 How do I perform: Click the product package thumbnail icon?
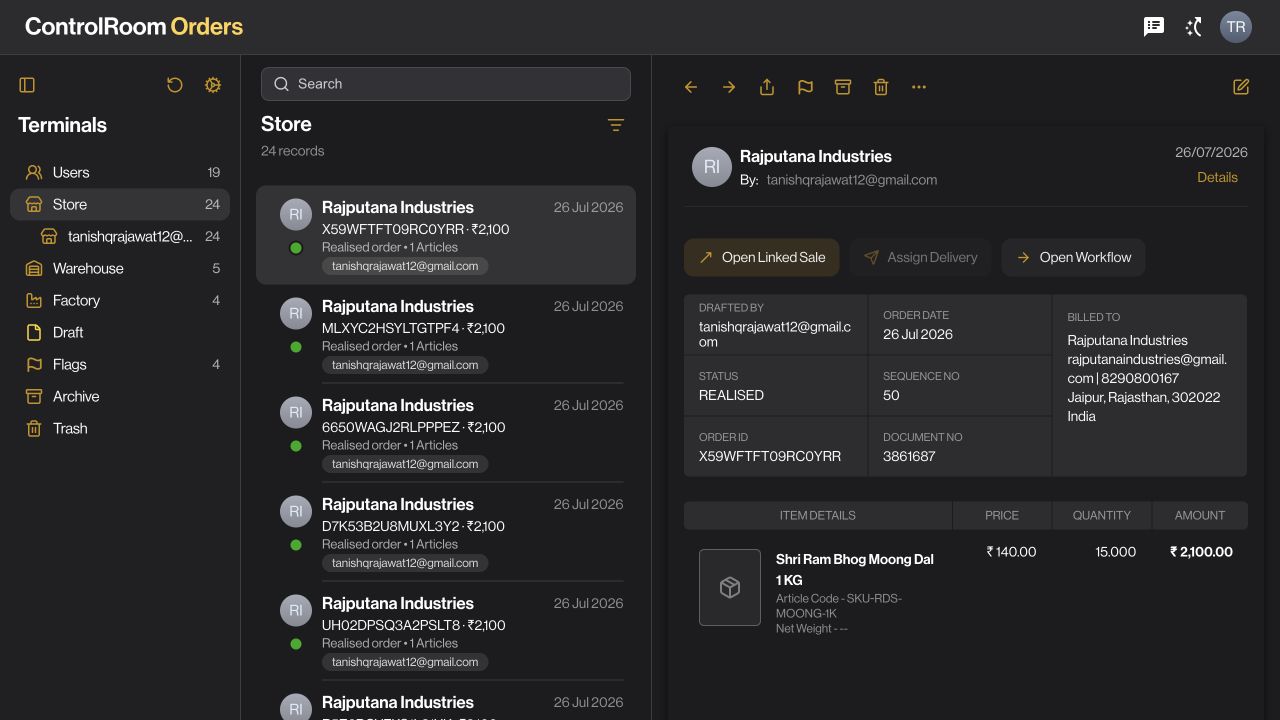point(730,587)
